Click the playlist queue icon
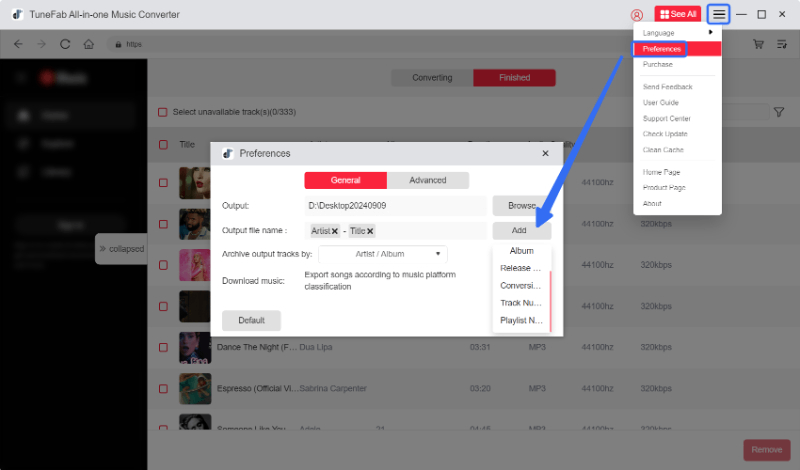 [x=781, y=44]
